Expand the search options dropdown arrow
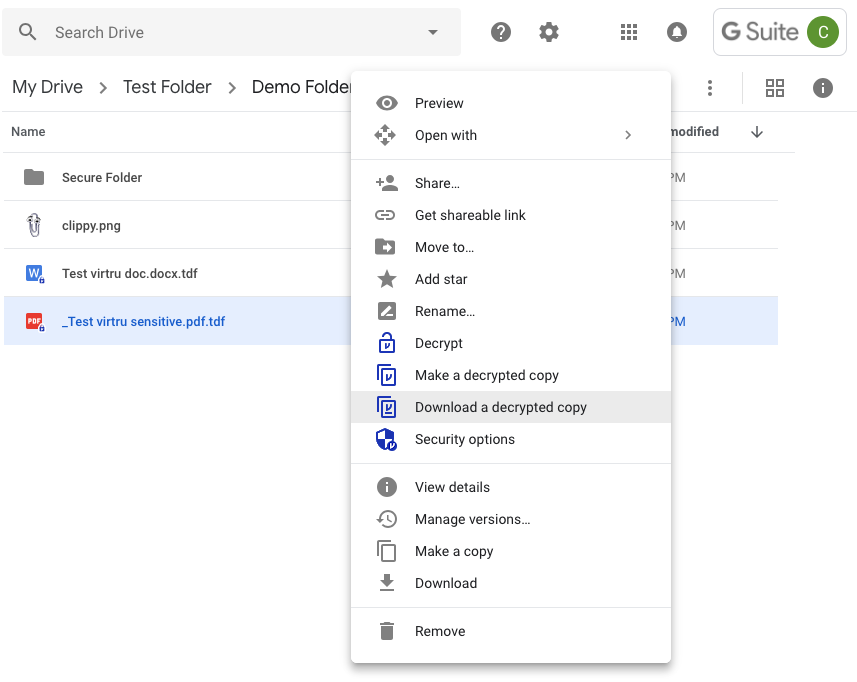This screenshot has width=857, height=682. pyautogui.click(x=433, y=32)
